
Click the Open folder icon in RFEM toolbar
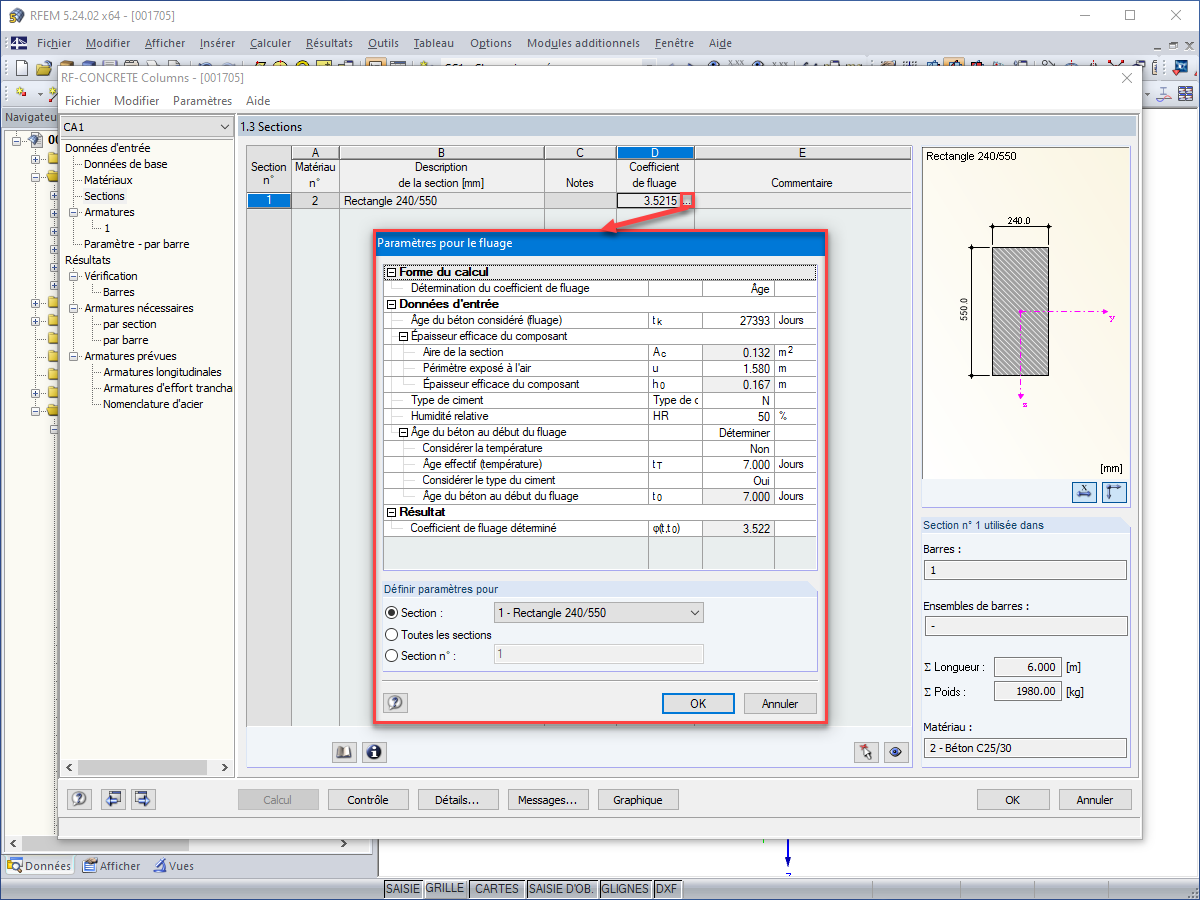point(43,68)
